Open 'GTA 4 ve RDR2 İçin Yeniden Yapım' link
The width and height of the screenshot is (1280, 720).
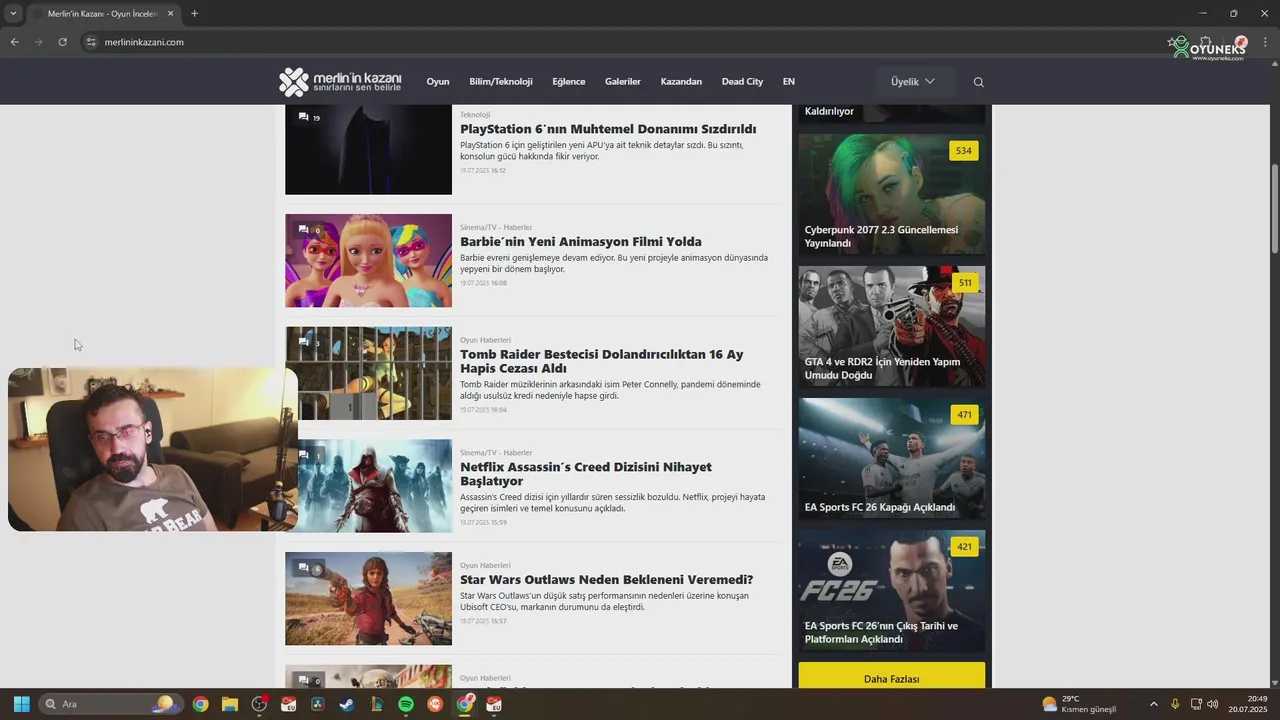coord(882,368)
